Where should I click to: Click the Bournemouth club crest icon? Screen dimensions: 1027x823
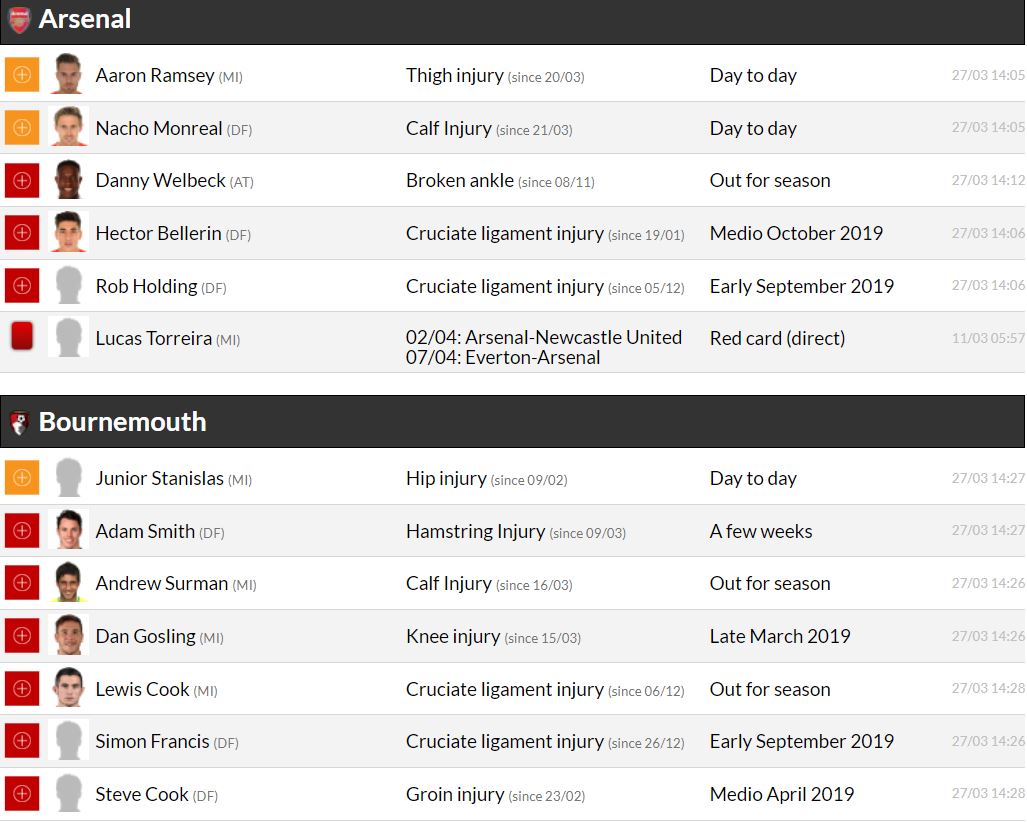click(19, 422)
